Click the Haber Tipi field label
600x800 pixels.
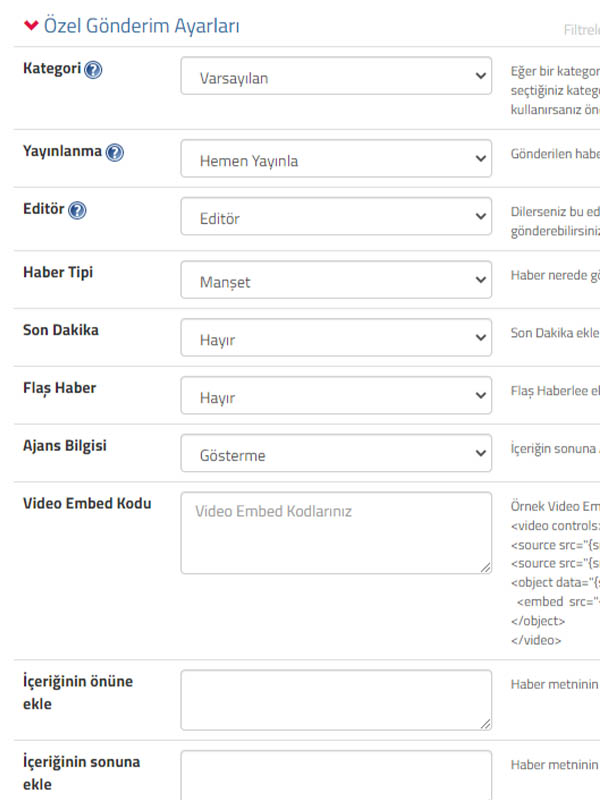tap(58, 272)
